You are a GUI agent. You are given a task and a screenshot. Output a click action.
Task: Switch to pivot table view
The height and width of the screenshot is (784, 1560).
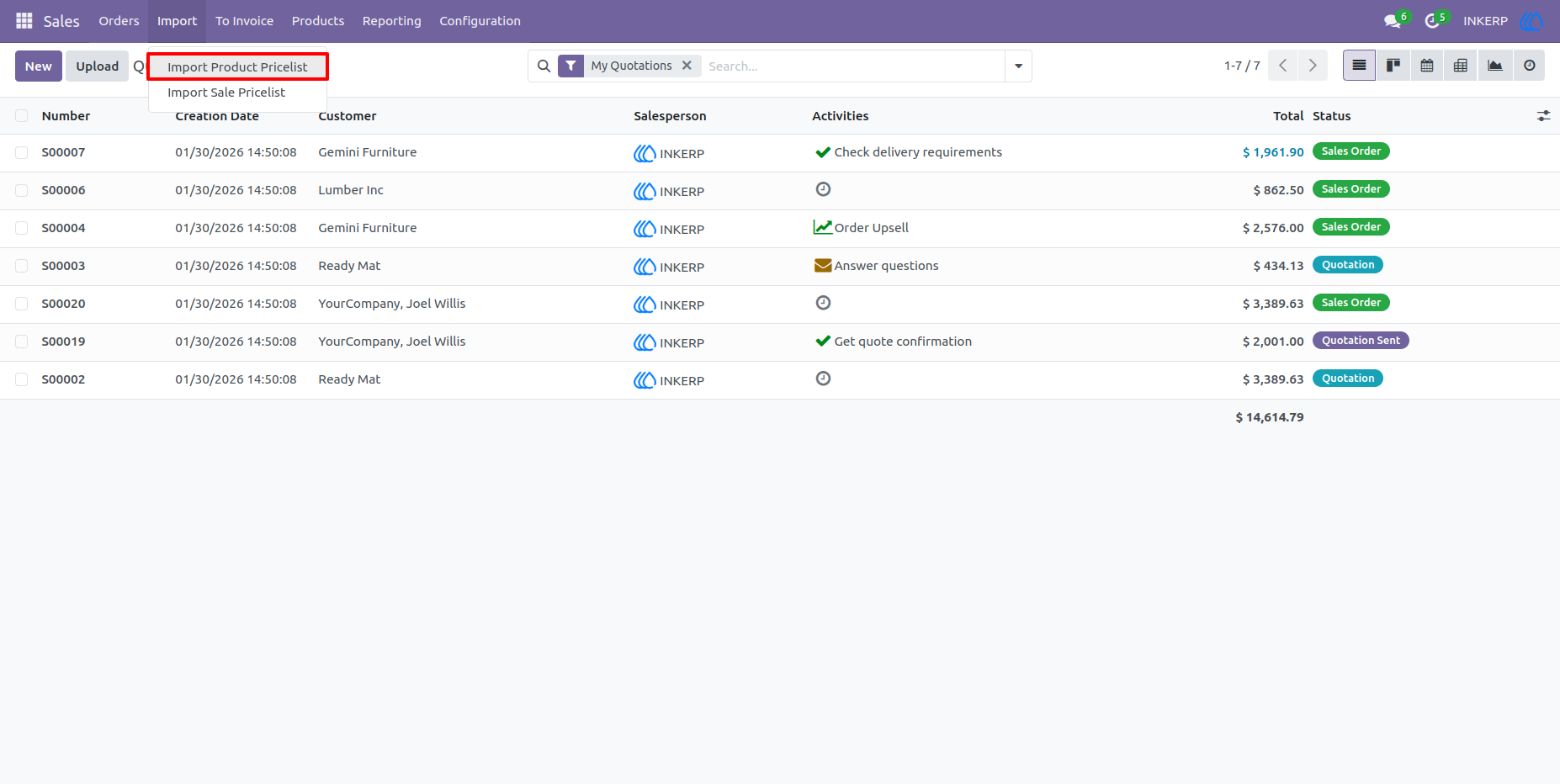click(1461, 66)
